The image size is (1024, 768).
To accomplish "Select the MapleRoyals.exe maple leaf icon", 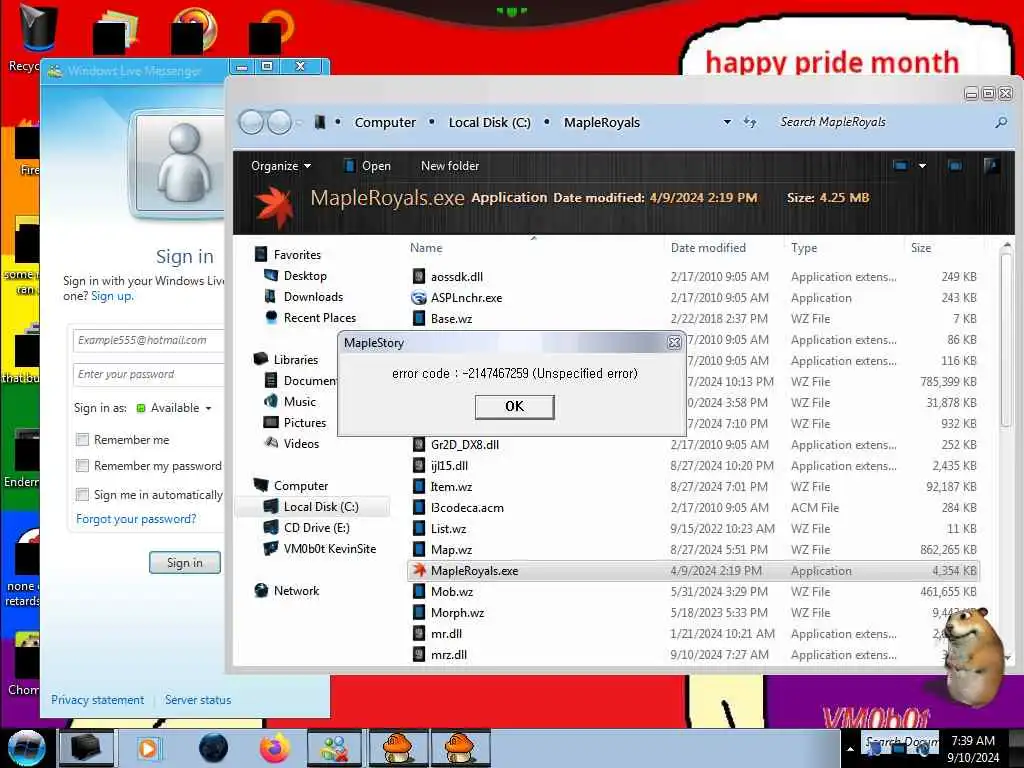I will (x=419, y=570).
